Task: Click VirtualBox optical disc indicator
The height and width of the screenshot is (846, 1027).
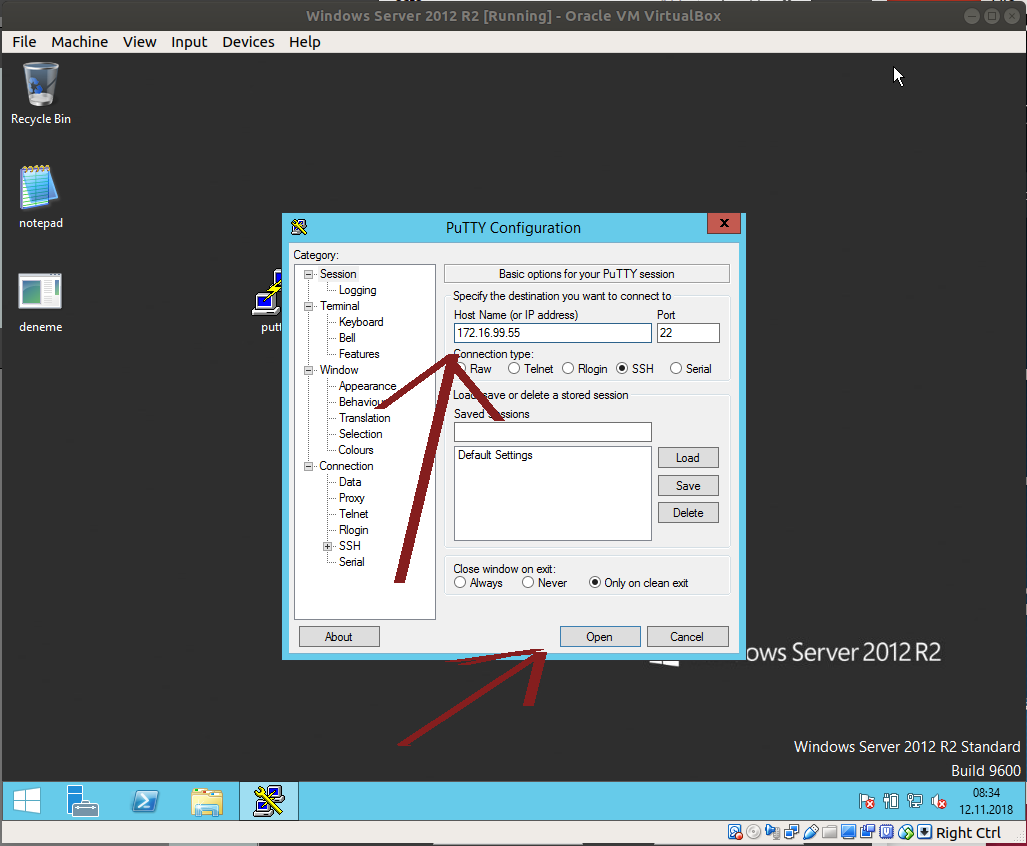Action: pos(754,832)
